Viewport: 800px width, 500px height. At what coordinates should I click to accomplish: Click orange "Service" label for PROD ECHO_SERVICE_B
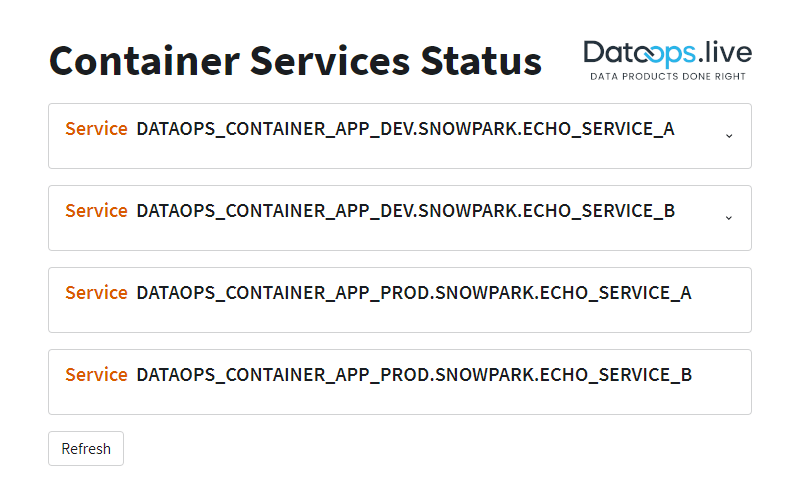tap(96, 375)
